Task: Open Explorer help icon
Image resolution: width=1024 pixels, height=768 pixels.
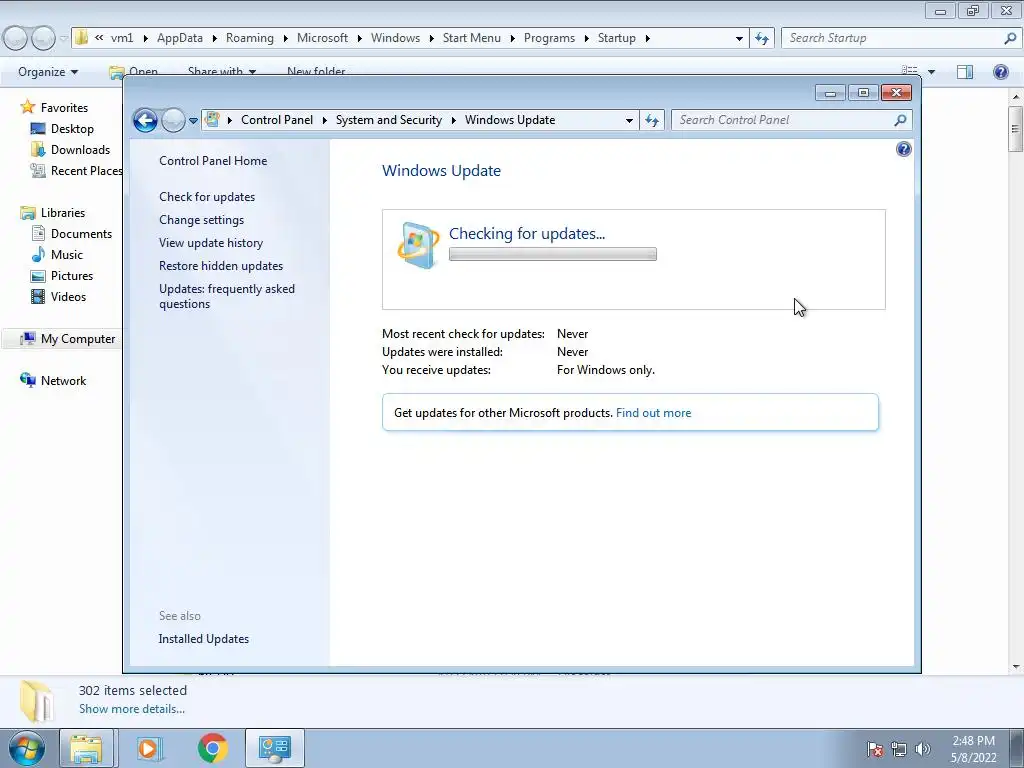Action: click(x=1000, y=72)
